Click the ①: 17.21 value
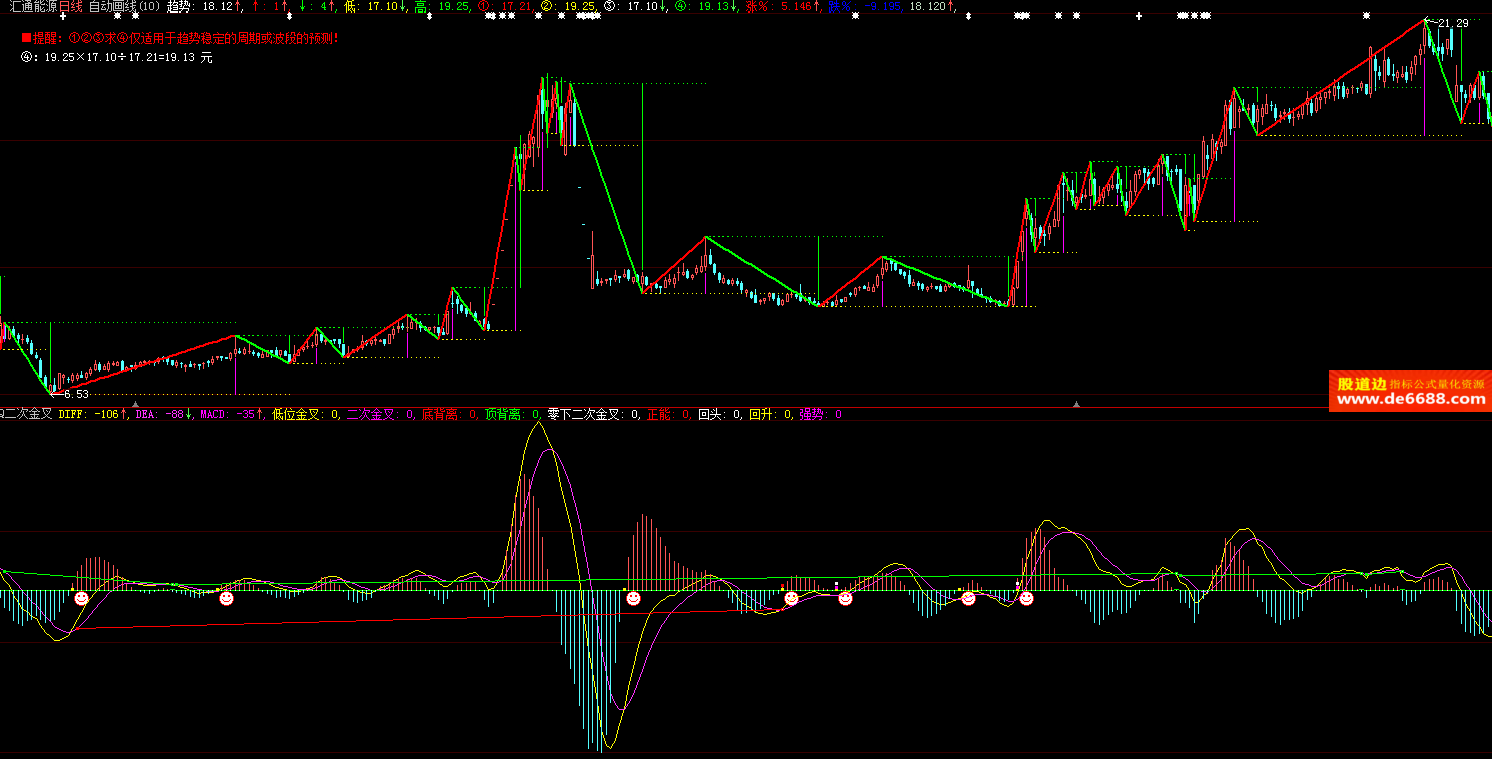This screenshot has height=759, width=1492. click(506, 7)
